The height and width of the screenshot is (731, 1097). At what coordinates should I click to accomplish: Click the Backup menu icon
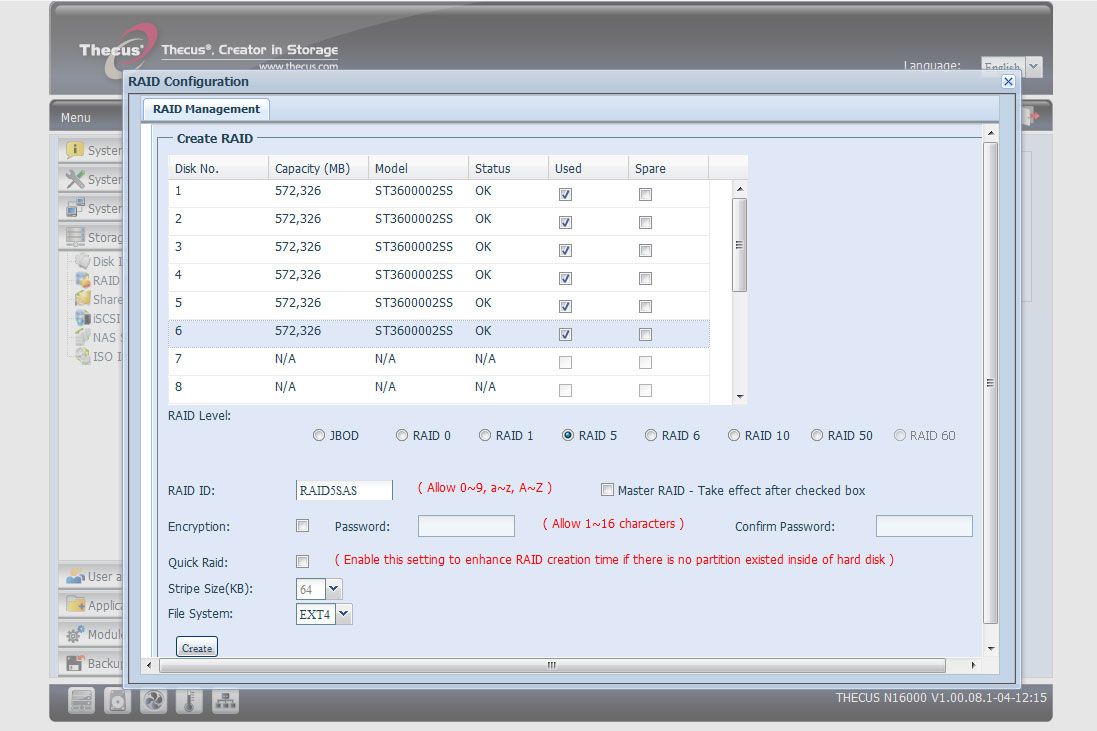pyautogui.click(x=75, y=663)
